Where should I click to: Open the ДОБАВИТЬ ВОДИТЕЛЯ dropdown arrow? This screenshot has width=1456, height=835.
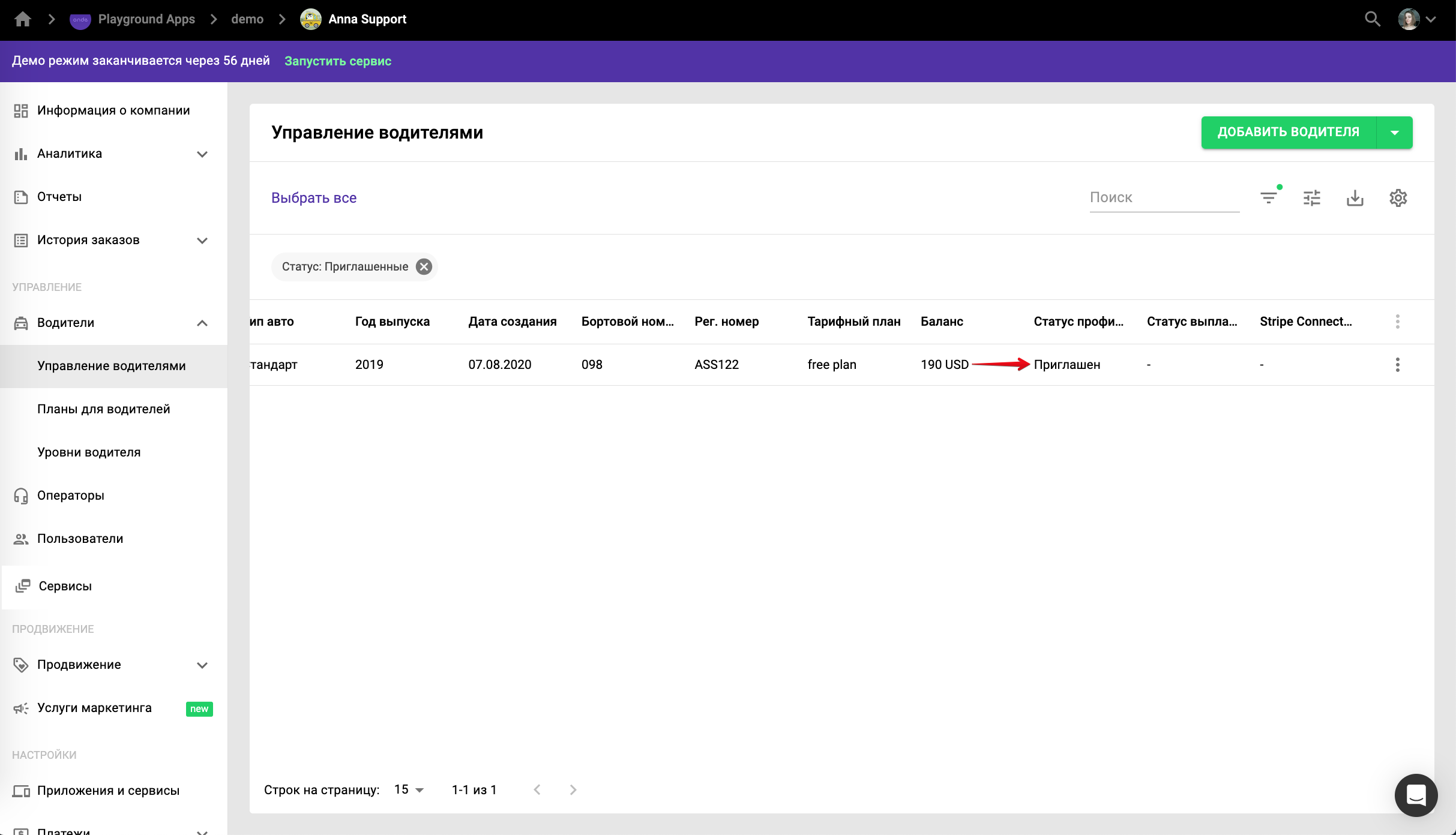tap(1394, 133)
